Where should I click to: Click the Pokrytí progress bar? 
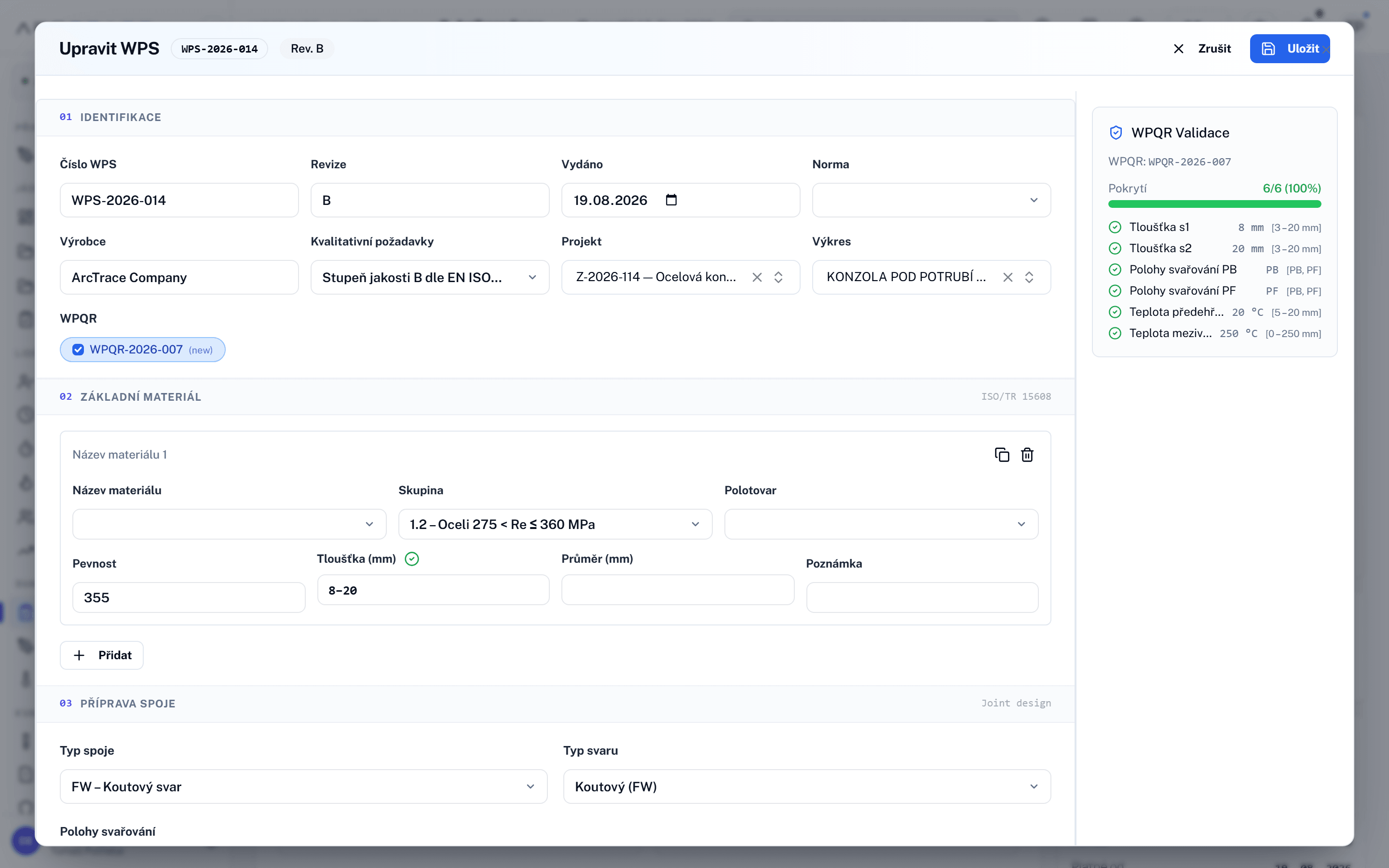coord(1214,204)
